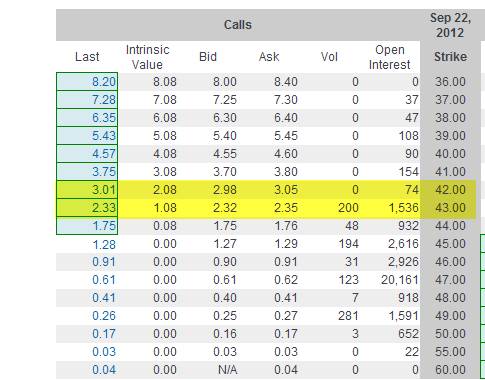Screen dimensions: 485x380
Task: Select the 3.01 last price on the 42.00 strike row
Action: (104, 190)
